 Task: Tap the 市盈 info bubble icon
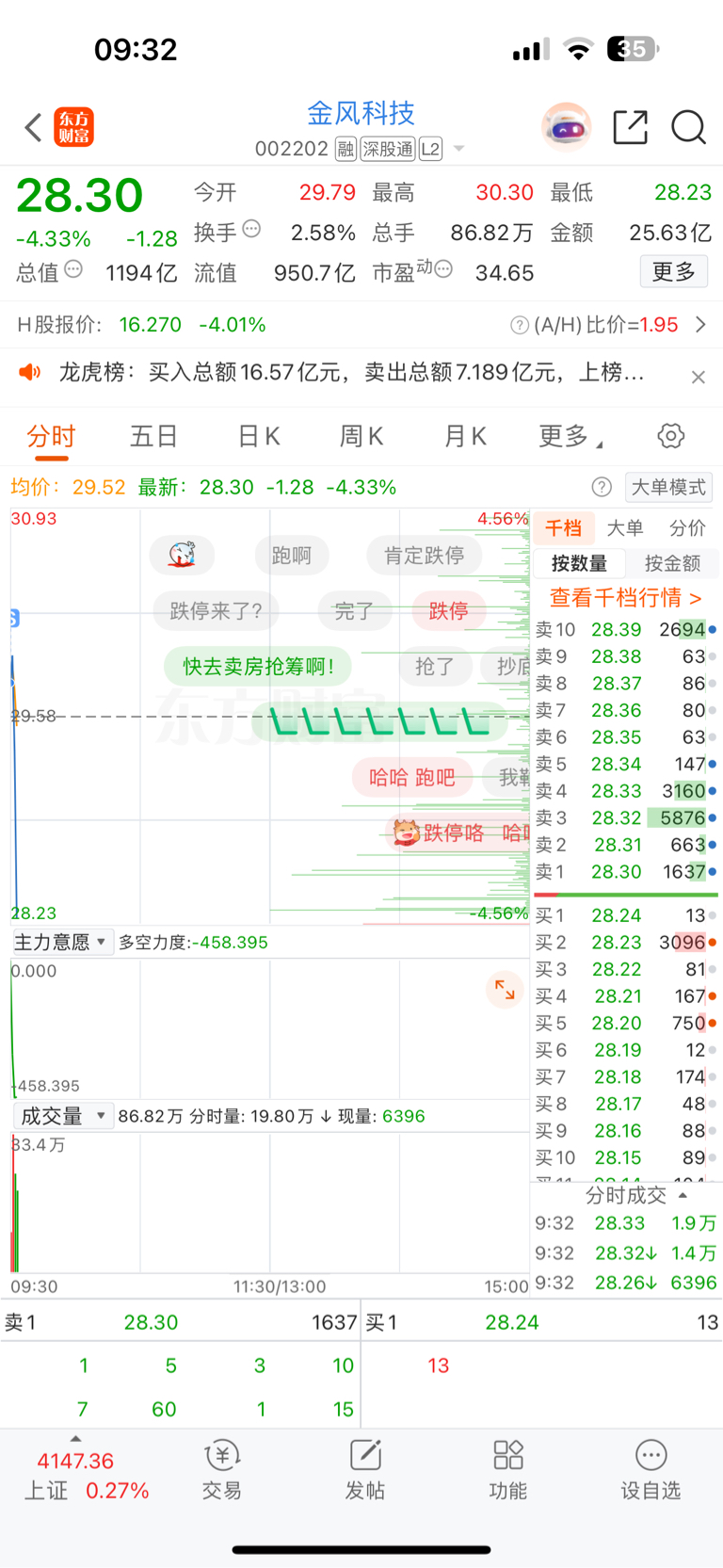443,269
